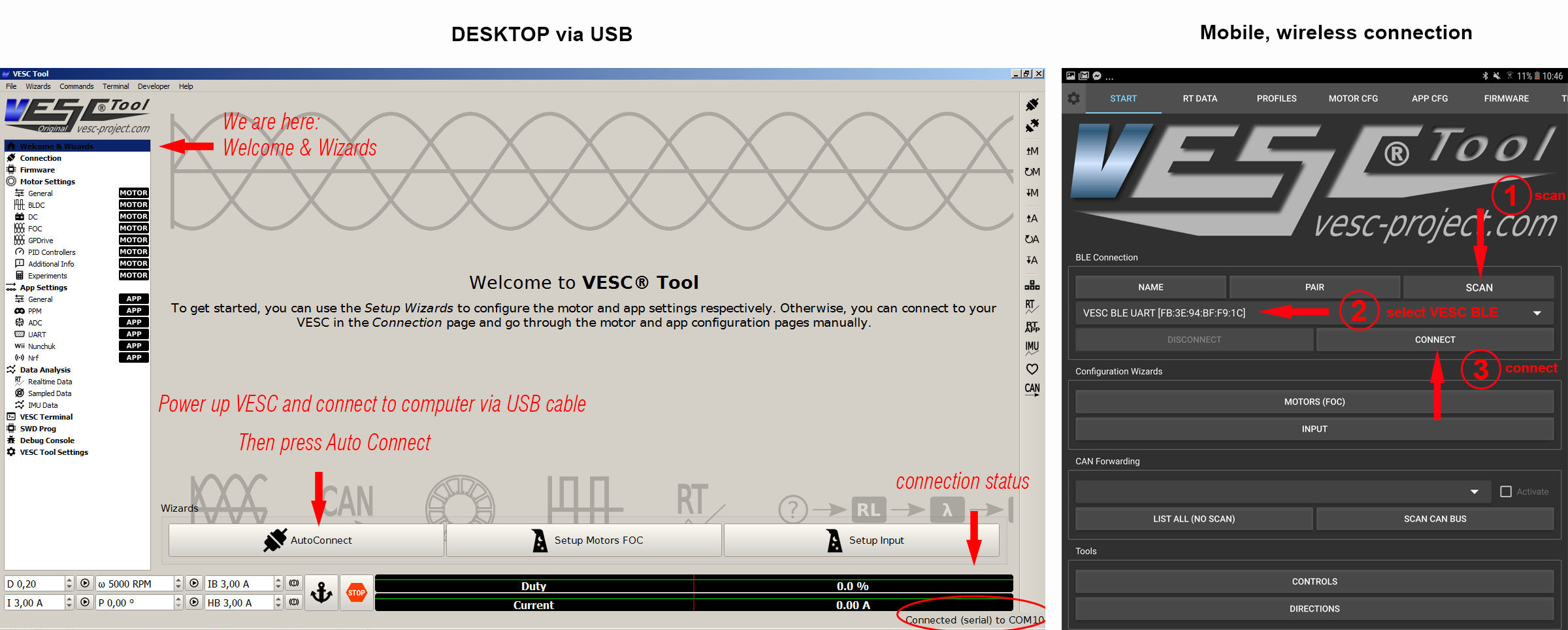1568x630 pixels.
Task: Click the IB 3,00 A input field
Action: (238, 584)
